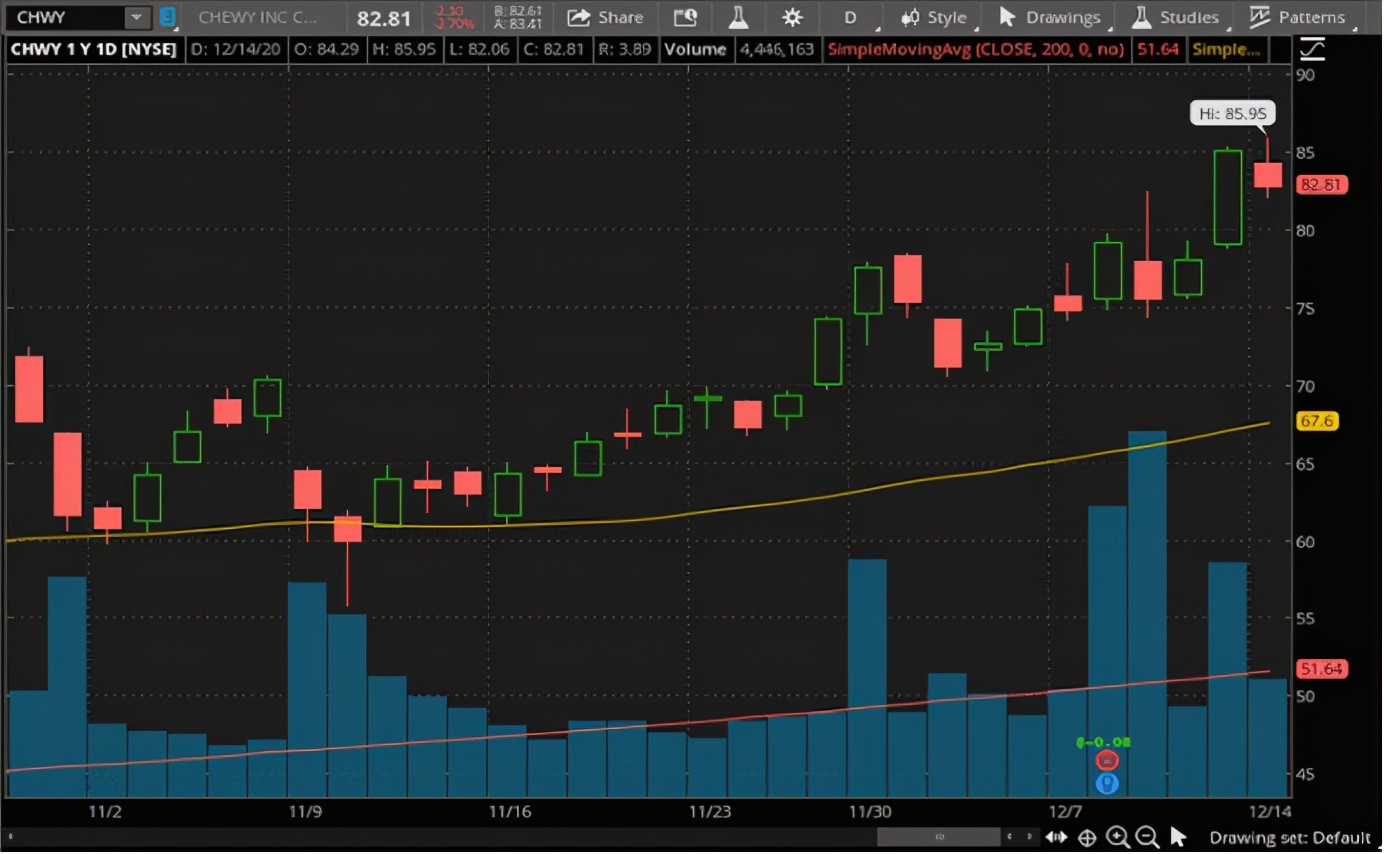
Task: Open the Patterns menu
Action: click(1298, 17)
